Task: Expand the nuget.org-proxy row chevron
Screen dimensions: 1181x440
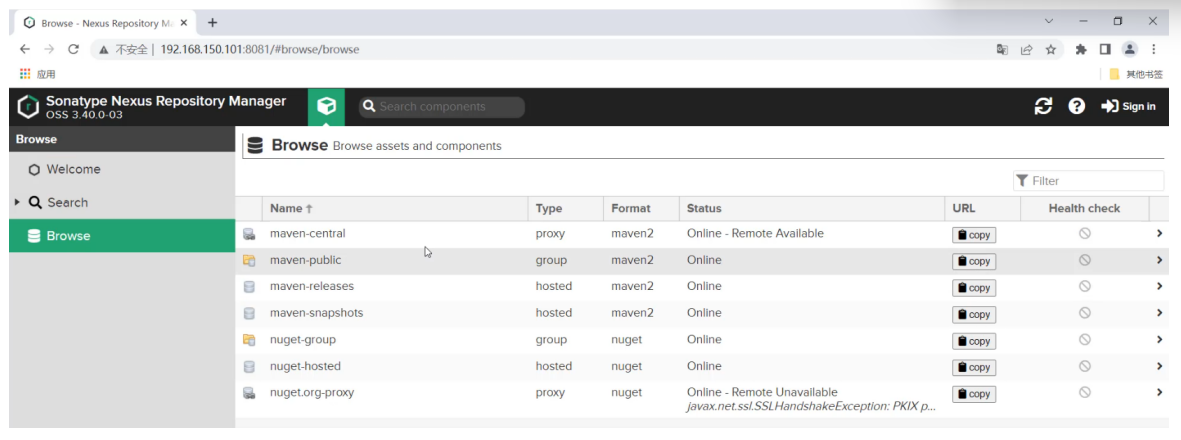Action: (x=1160, y=393)
